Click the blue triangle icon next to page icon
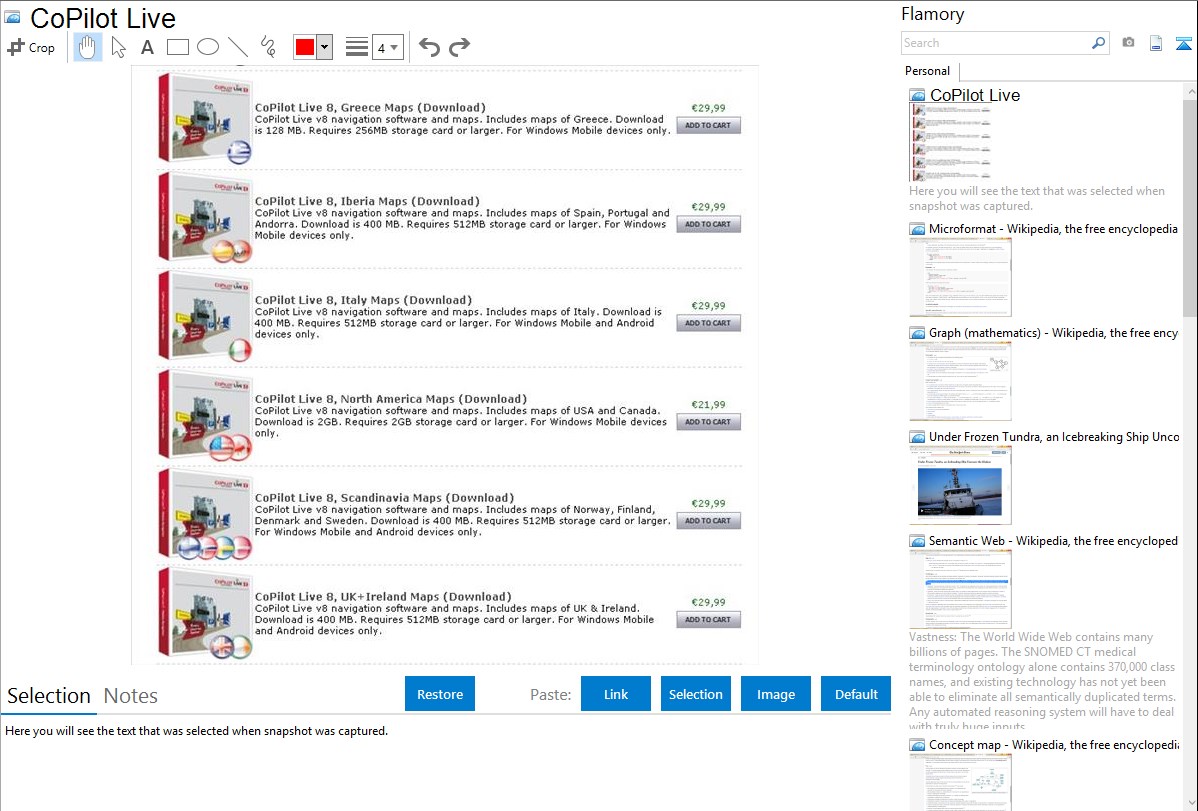 1183,43
